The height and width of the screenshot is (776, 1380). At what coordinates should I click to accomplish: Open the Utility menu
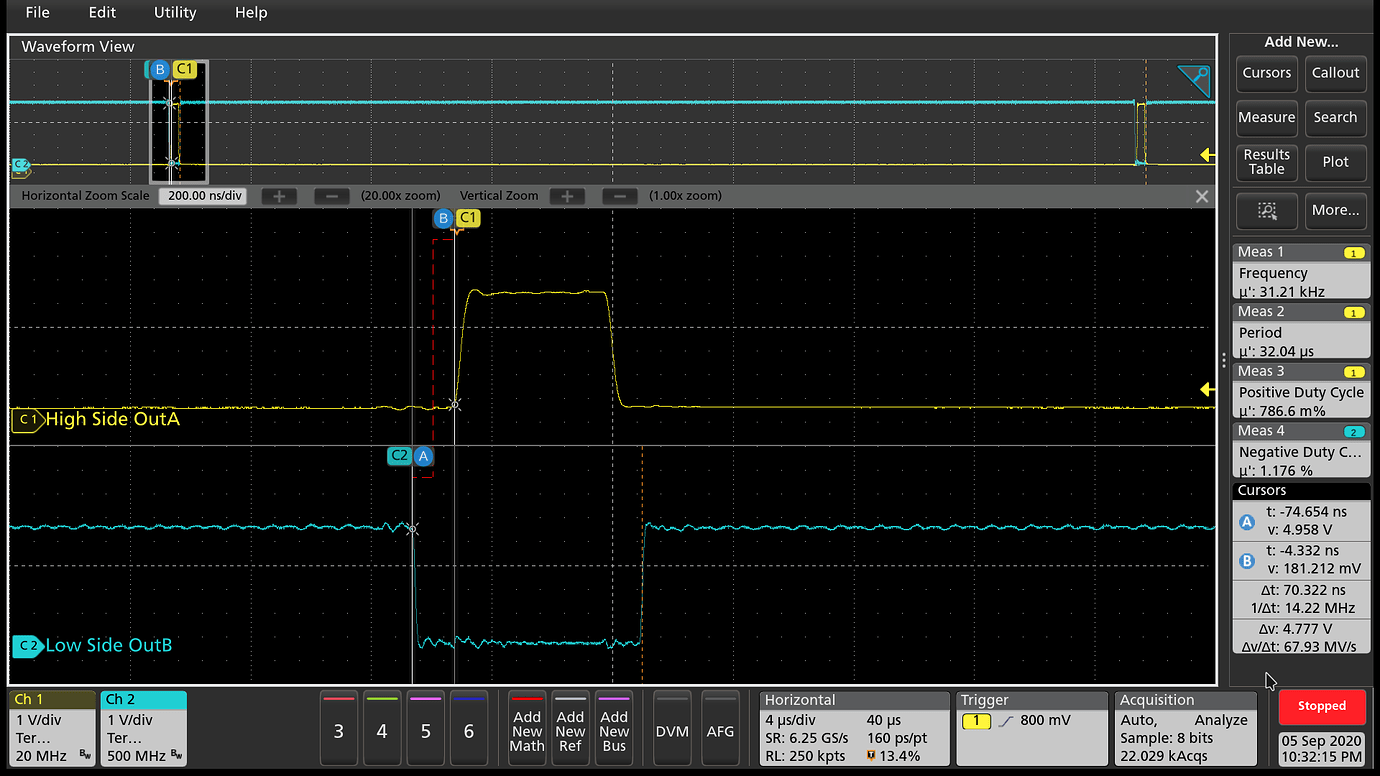tap(174, 13)
